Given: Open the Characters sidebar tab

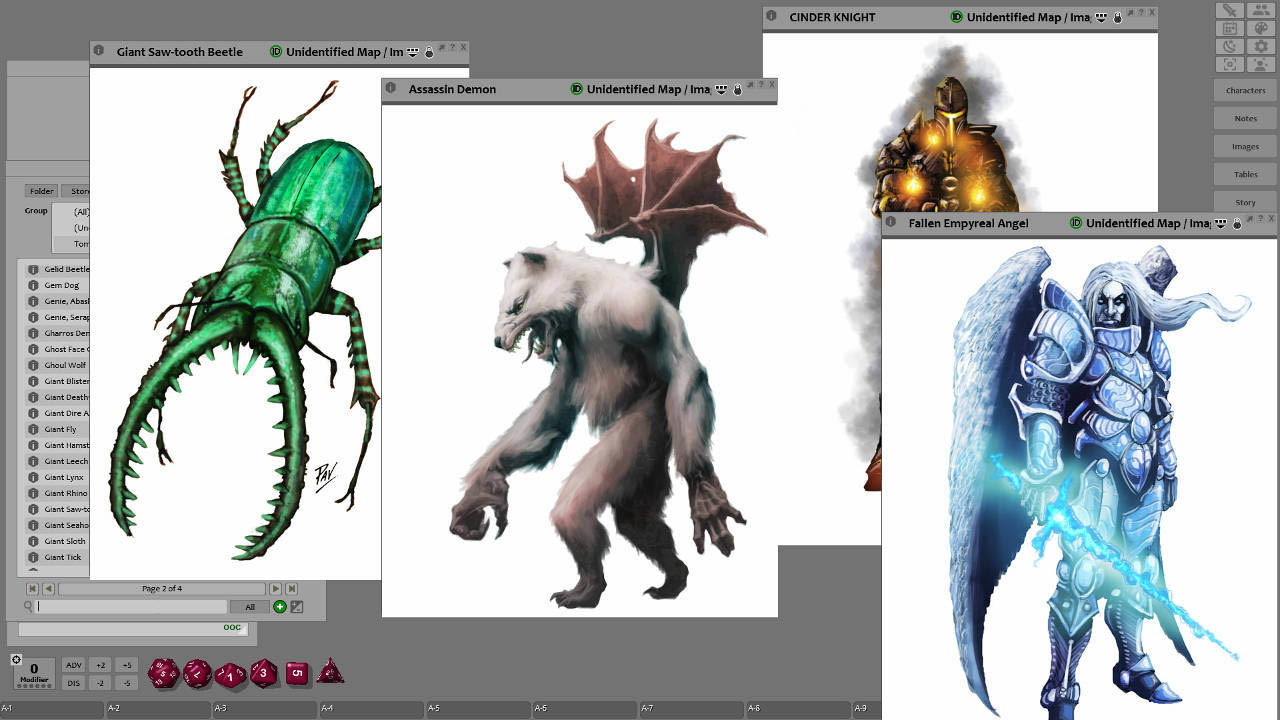Looking at the screenshot, I should coord(1245,90).
